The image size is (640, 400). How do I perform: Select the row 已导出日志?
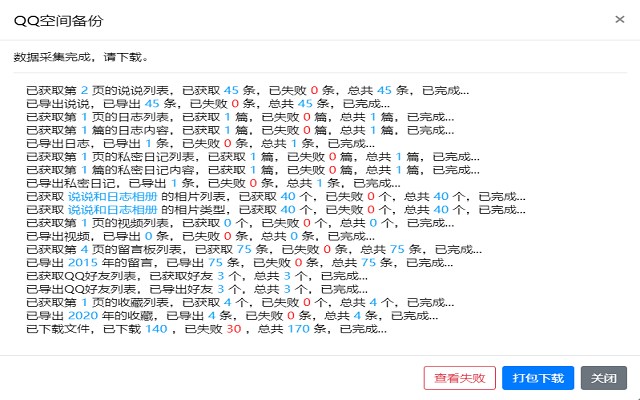tap(200, 144)
